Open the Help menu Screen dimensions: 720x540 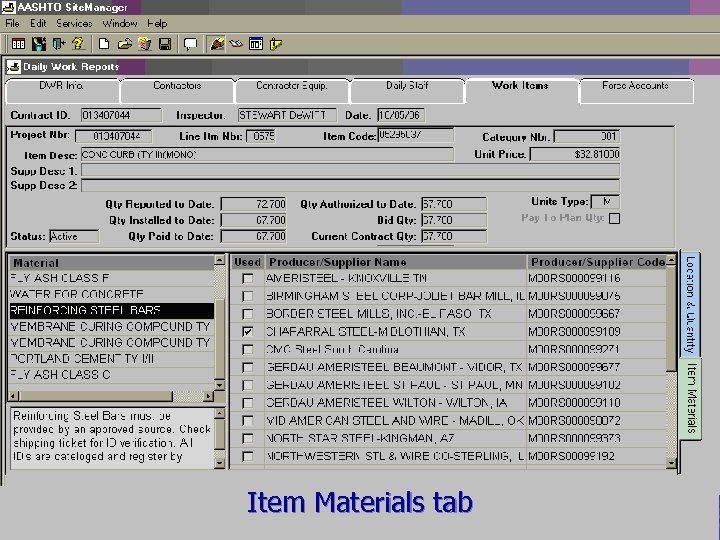pyautogui.click(x=157, y=23)
